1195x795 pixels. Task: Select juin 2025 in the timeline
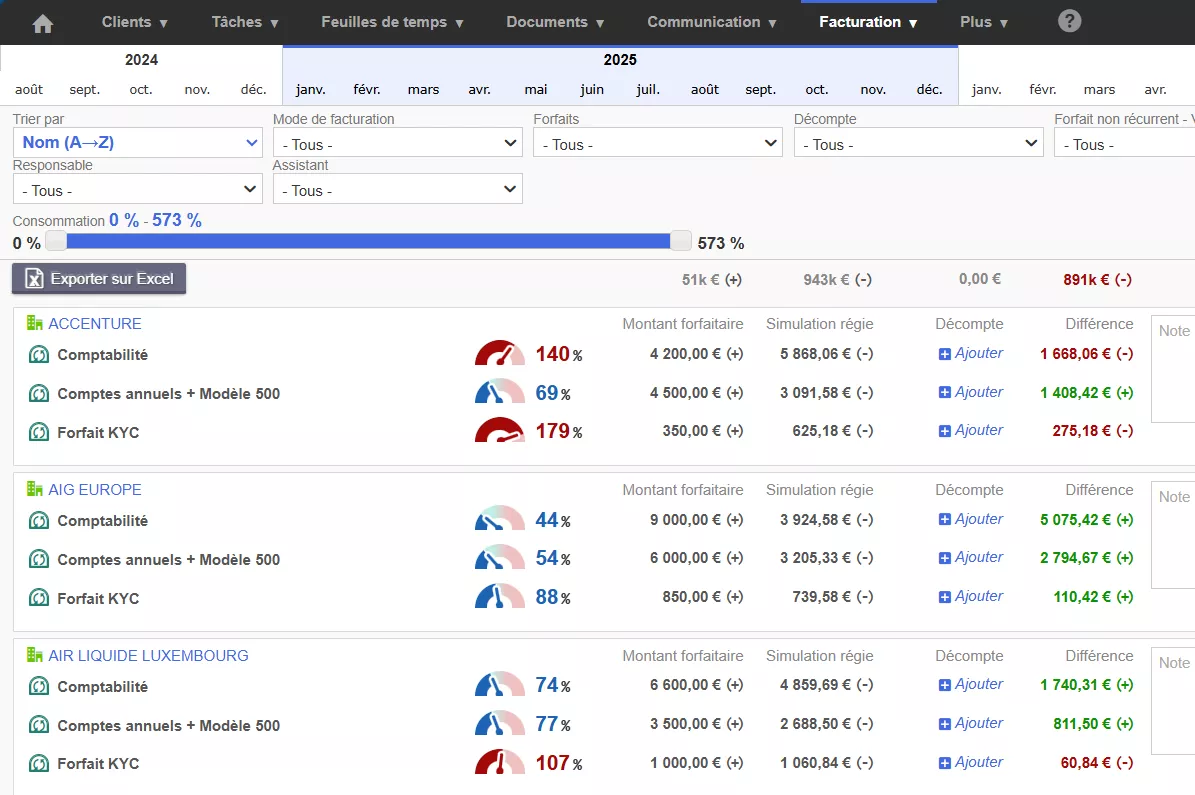click(592, 89)
